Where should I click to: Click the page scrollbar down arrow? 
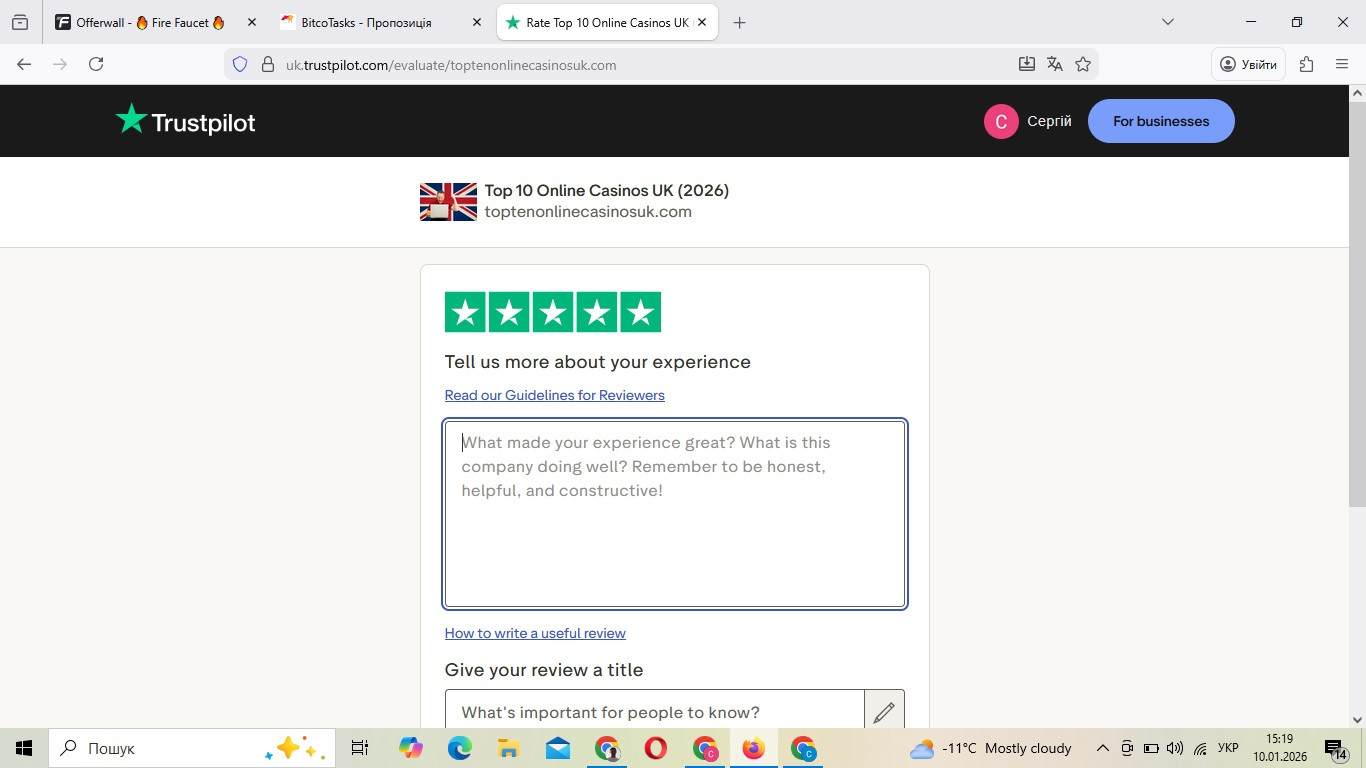1357,719
